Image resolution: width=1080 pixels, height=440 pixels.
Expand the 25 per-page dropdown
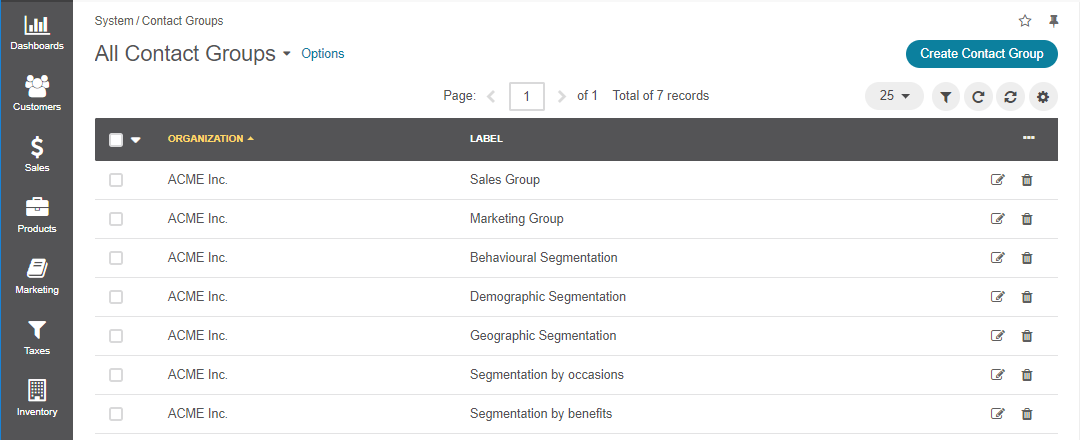click(894, 96)
